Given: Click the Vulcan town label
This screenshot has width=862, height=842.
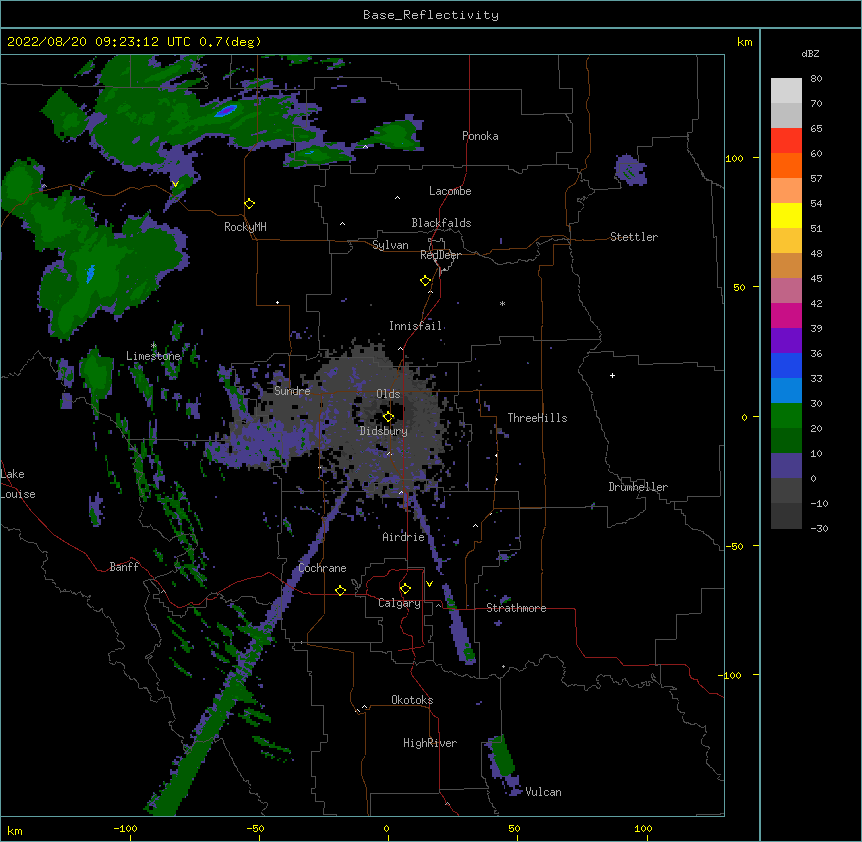Looking at the screenshot, I should [x=543, y=792].
